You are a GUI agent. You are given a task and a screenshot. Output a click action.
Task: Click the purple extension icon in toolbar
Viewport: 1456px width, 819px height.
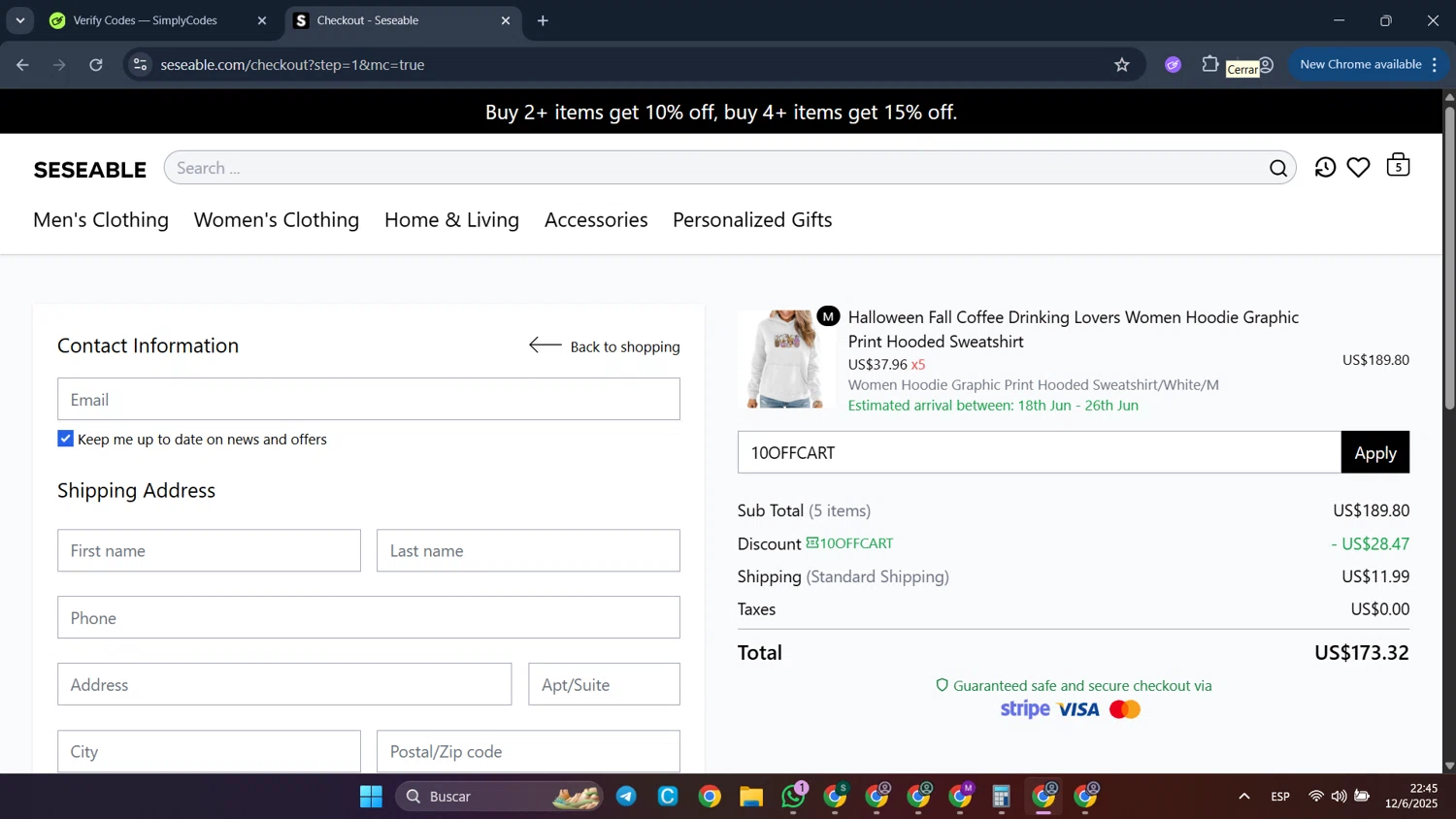[x=1173, y=65]
